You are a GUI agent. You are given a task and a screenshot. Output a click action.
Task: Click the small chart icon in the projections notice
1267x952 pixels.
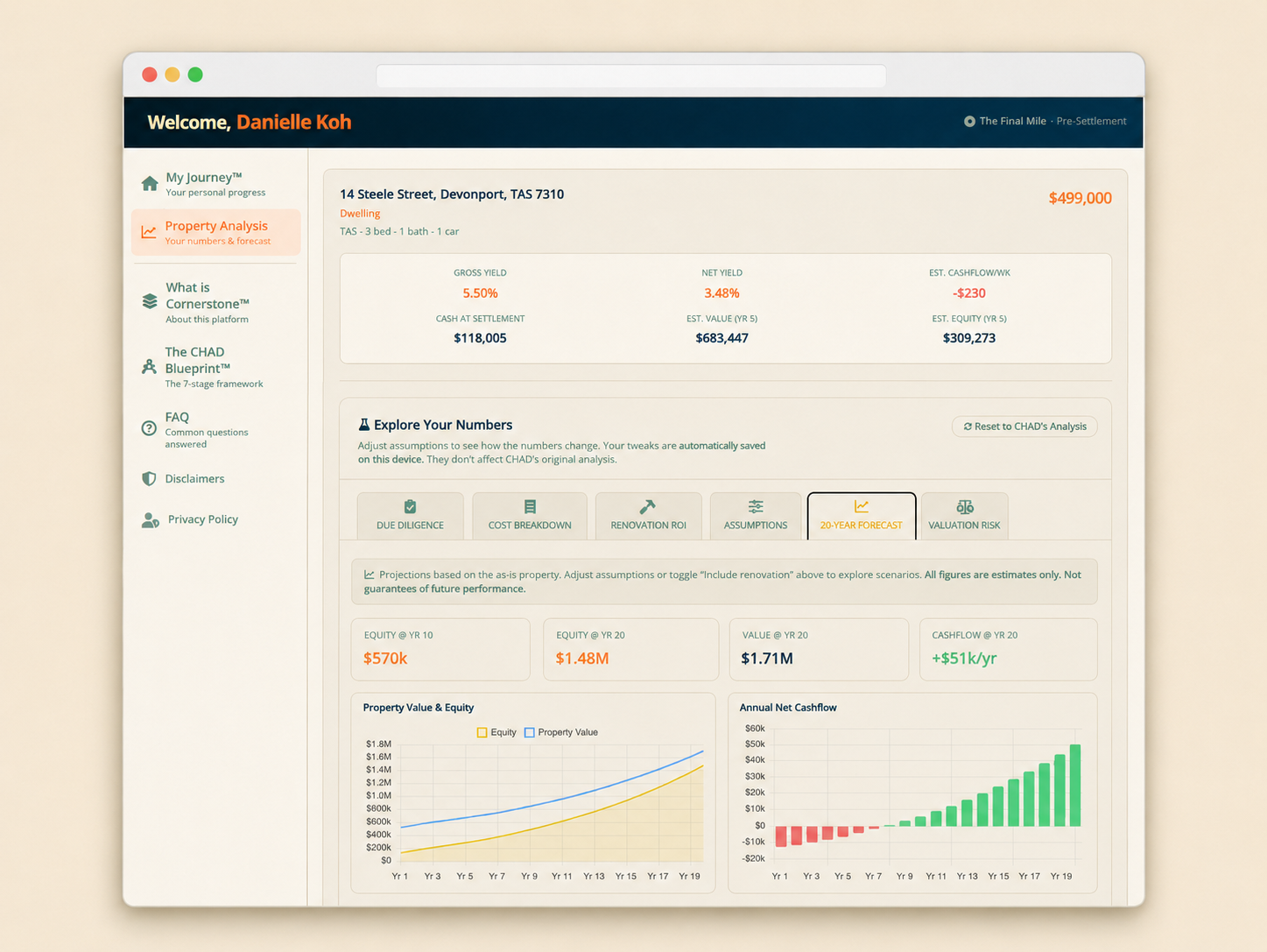tap(370, 575)
